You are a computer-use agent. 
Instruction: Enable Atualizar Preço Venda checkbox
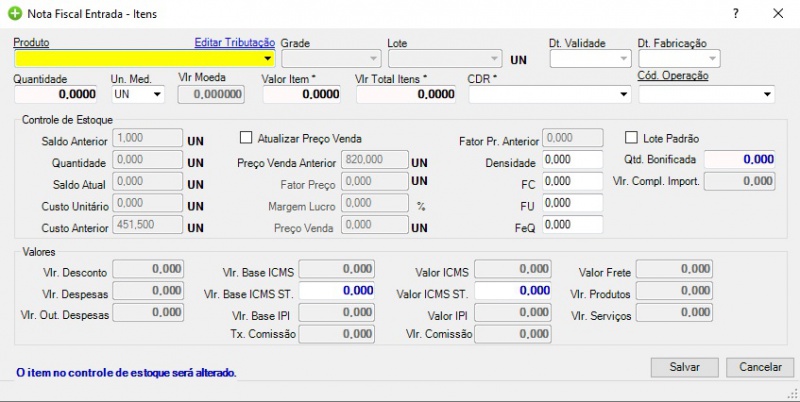click(247, 138)
